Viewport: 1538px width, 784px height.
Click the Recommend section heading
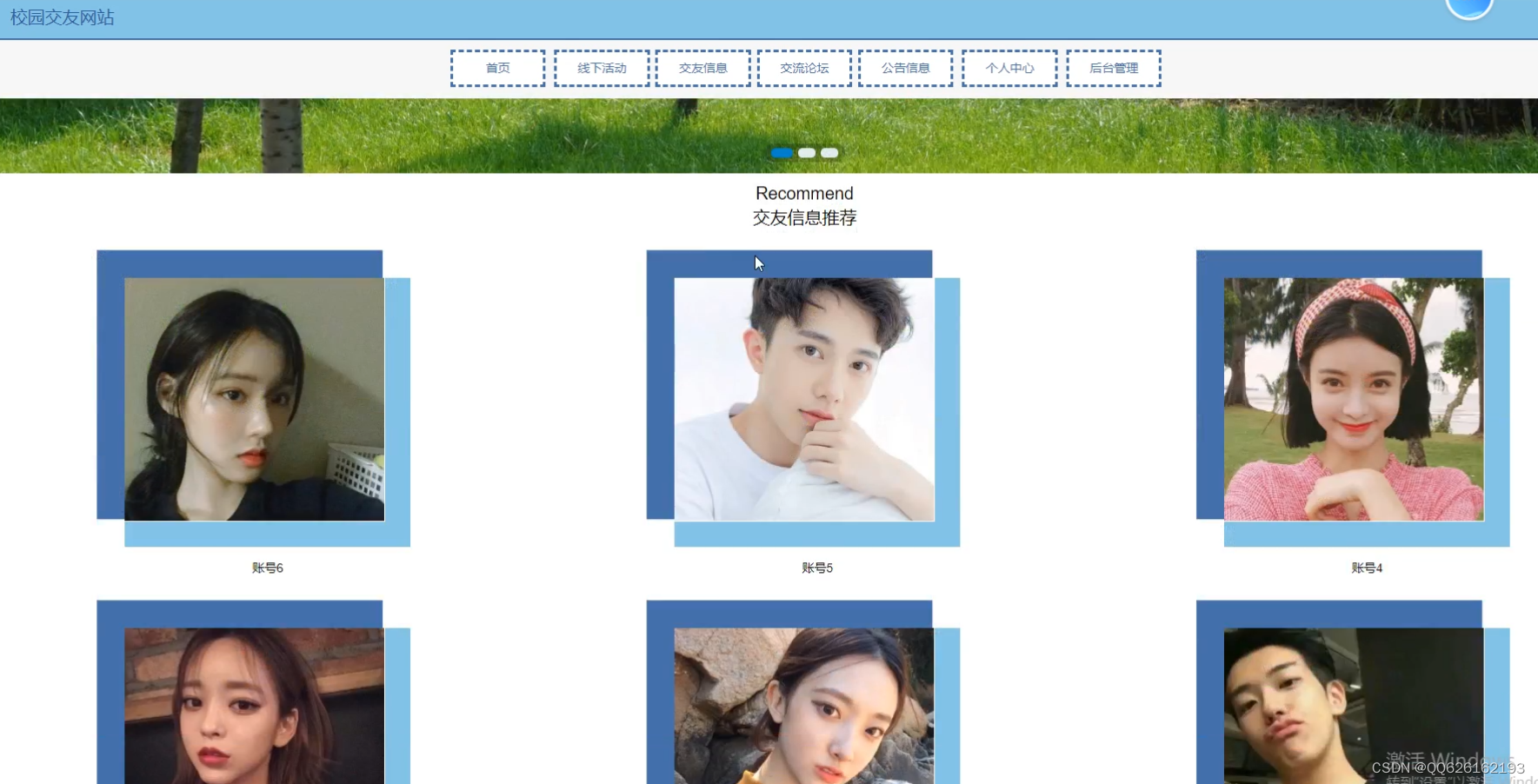(804, 193)
